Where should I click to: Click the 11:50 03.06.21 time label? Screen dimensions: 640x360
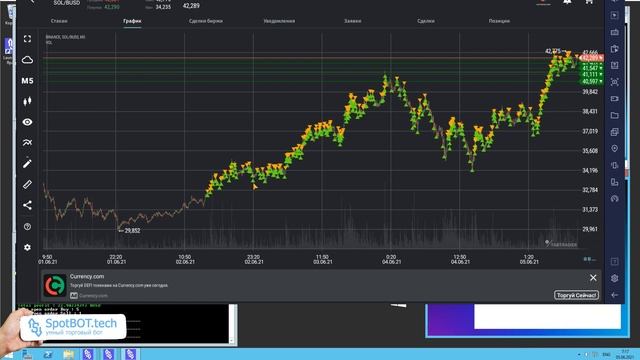pyautogui.click(x=322, y=259)
